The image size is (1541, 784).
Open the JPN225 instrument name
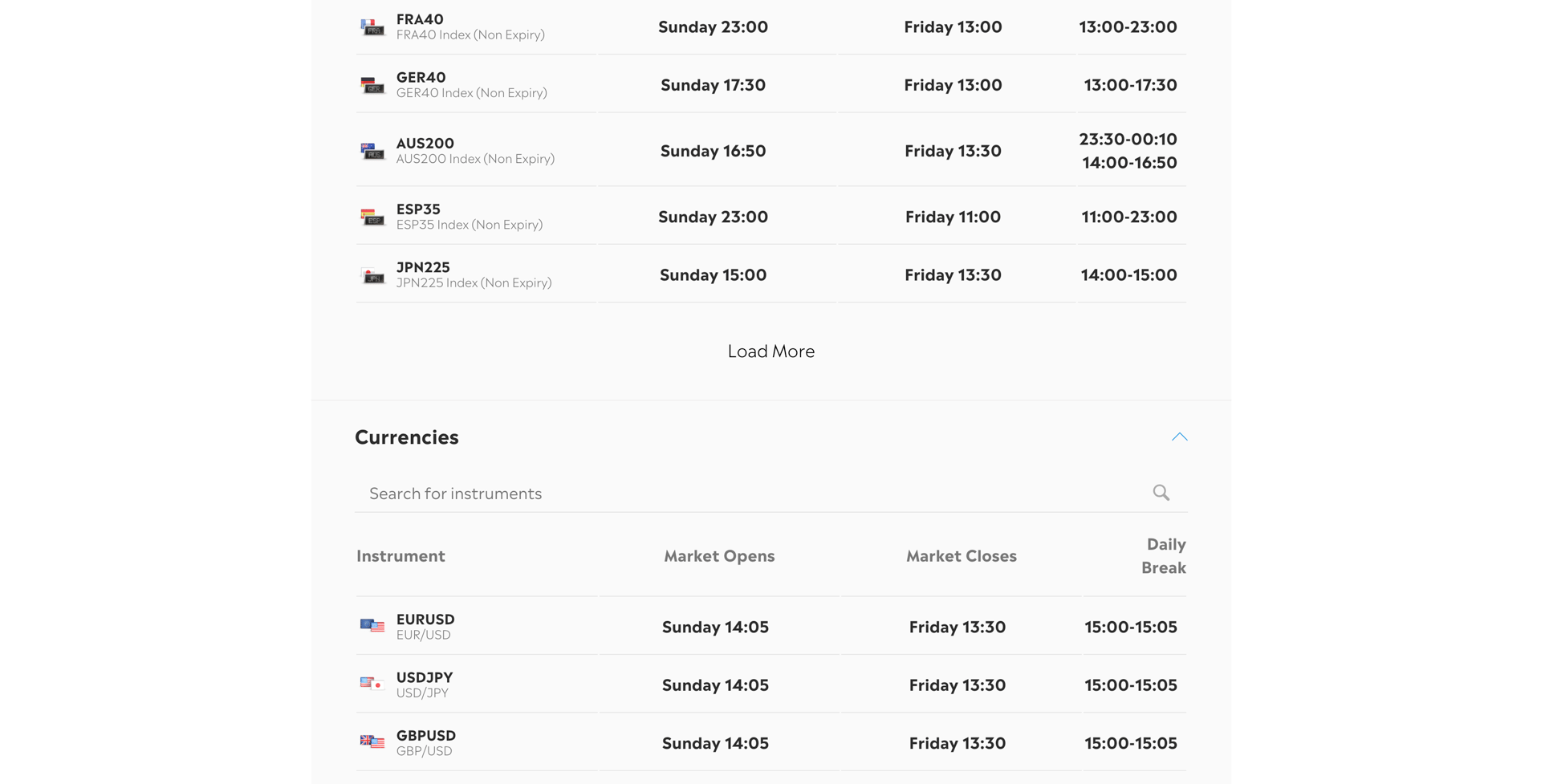423,267
